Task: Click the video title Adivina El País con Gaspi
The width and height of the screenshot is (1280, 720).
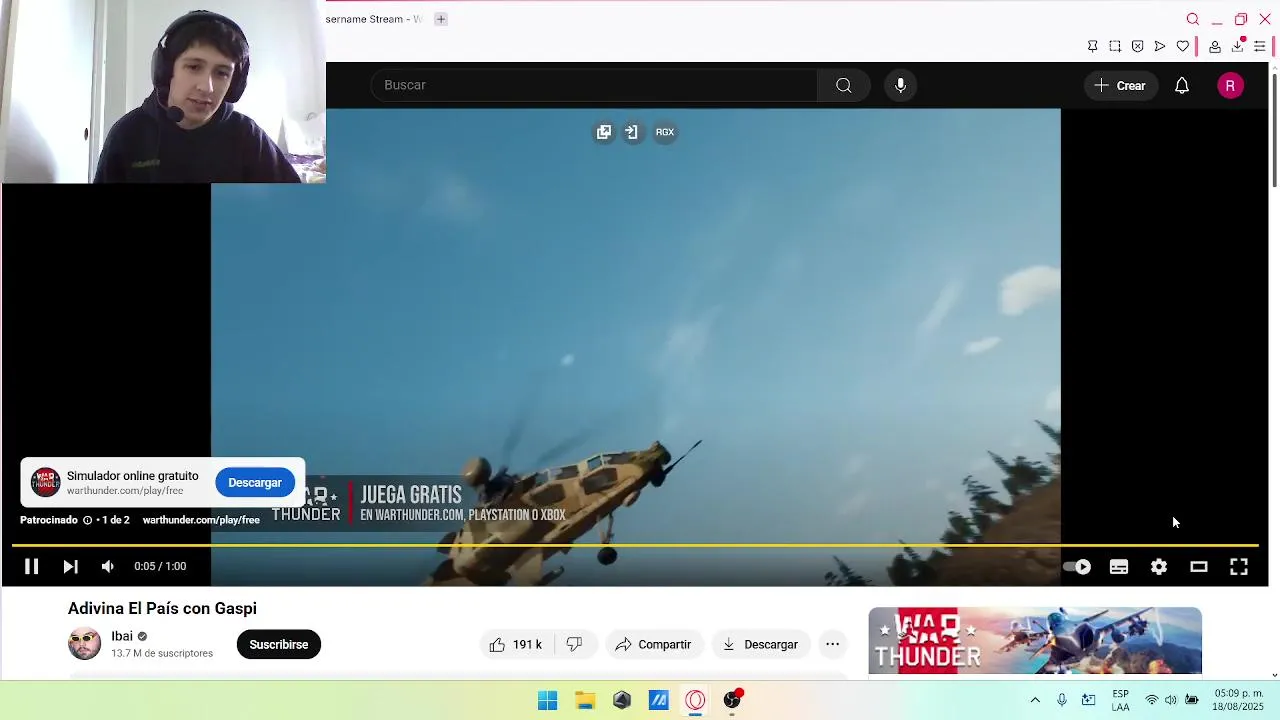Action: coord(162,608)
